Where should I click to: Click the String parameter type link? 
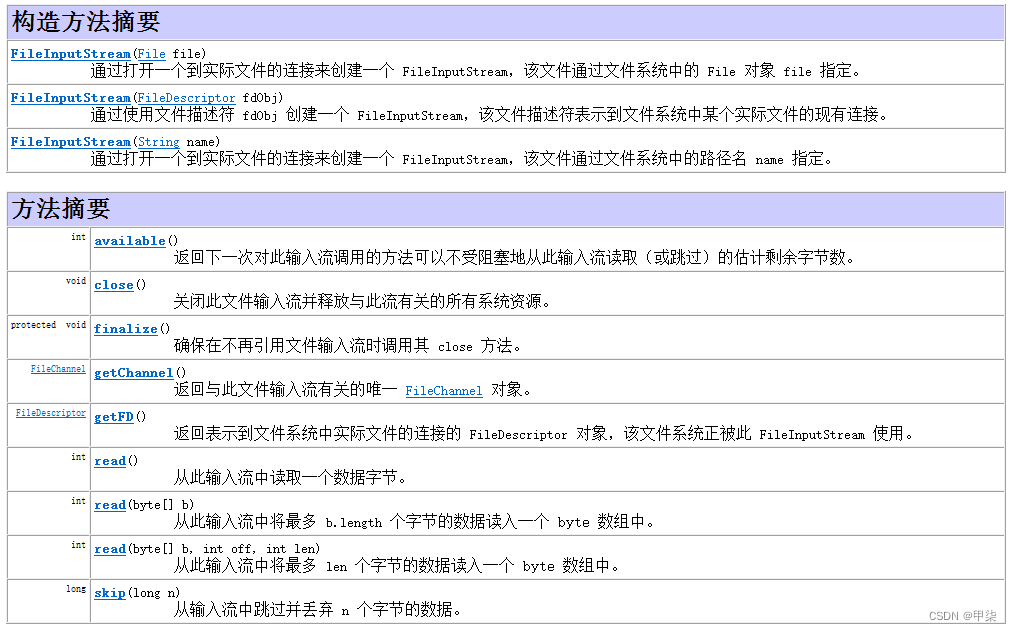pyautogui.click(x=157, y=141)
